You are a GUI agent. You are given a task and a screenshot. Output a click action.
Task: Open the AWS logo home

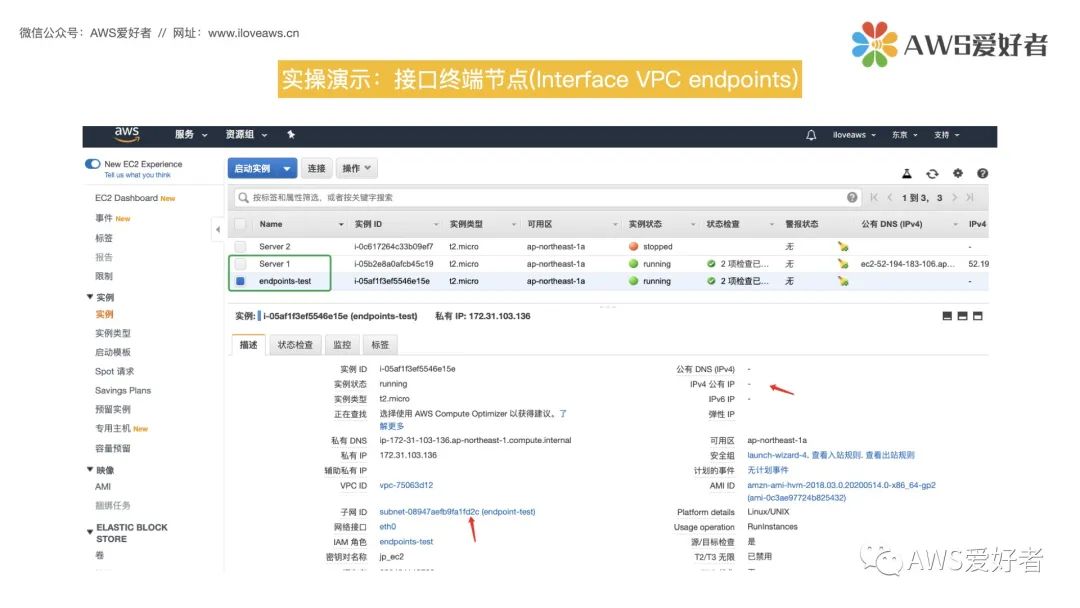tap(127, 134)
